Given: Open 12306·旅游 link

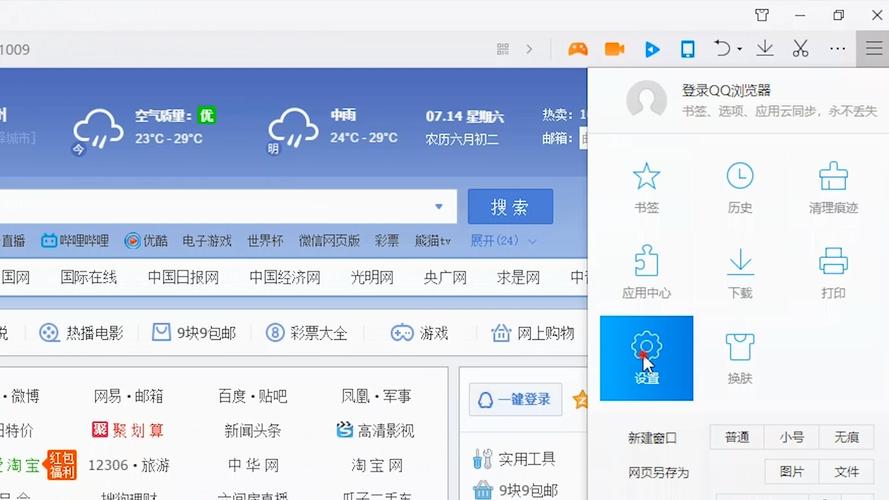Looking at the screenshot, I should click(x=129, y=465).
